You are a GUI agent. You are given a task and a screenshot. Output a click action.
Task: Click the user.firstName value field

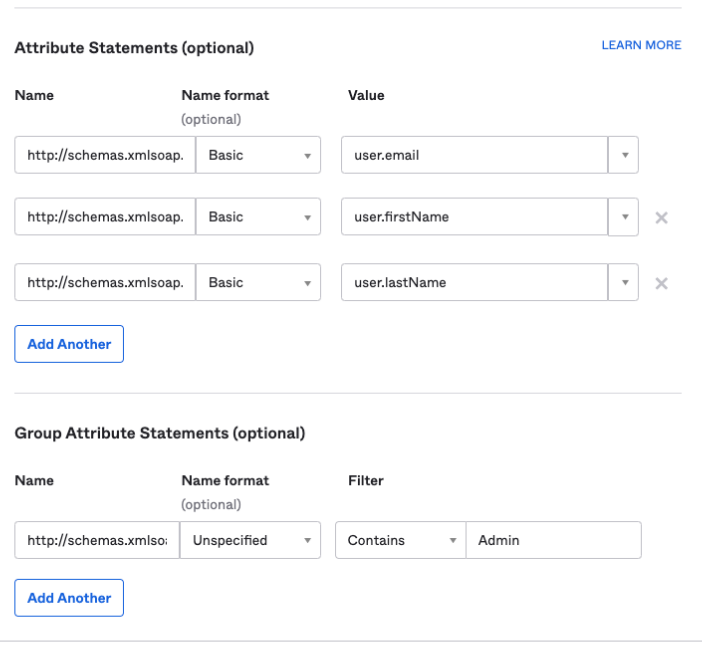point(474,217)
